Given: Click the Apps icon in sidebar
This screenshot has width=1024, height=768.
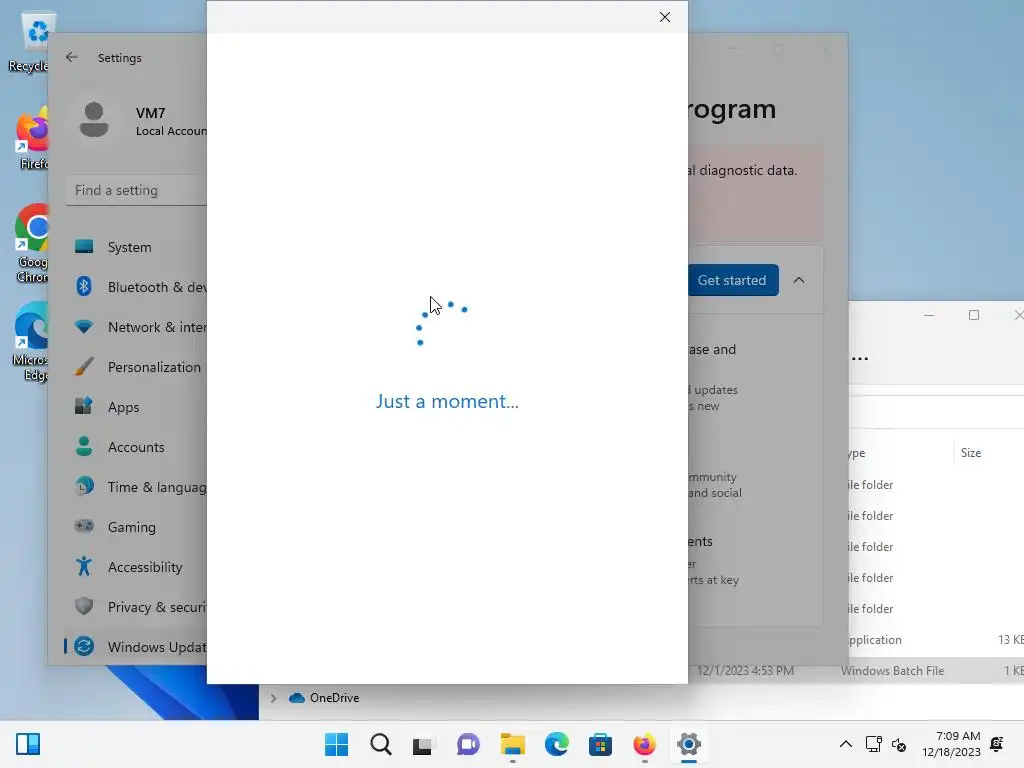Looking at the screenshot, I should [x=84, y=406].
